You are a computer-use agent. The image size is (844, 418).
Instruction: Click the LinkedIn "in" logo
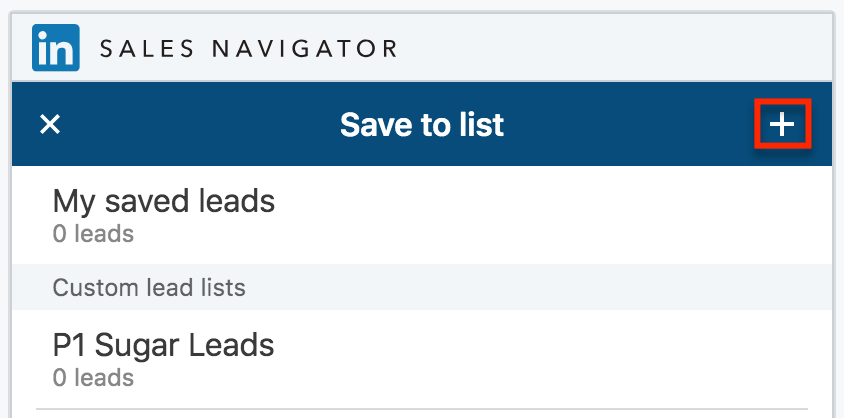[55, 48]
